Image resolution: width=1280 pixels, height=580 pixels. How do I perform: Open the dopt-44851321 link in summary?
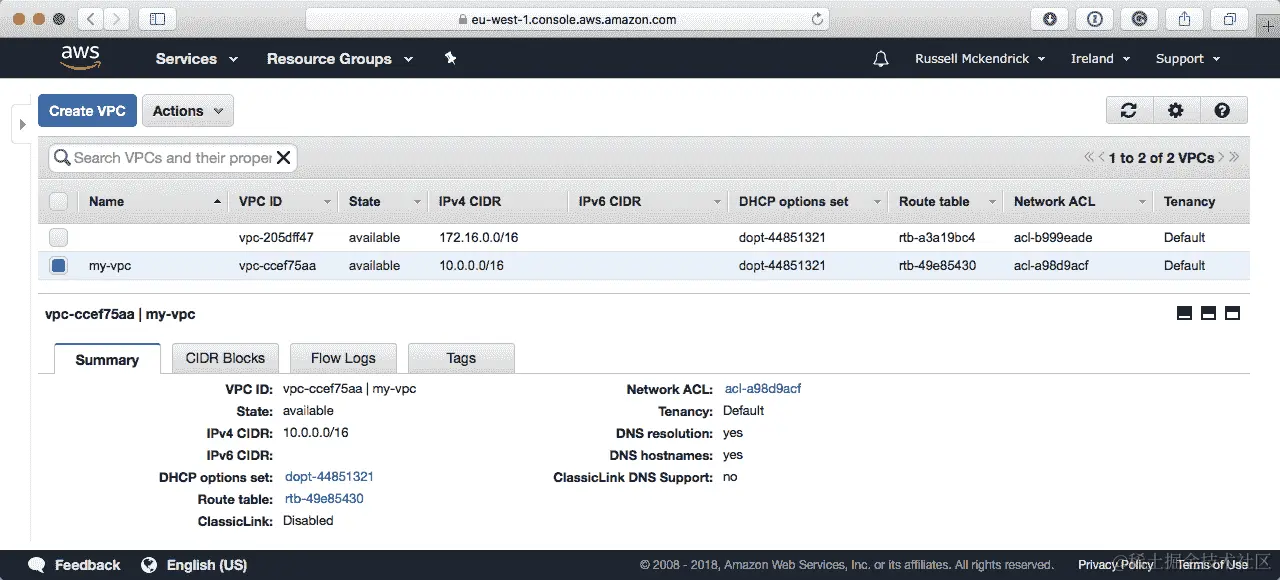[329, 477]
